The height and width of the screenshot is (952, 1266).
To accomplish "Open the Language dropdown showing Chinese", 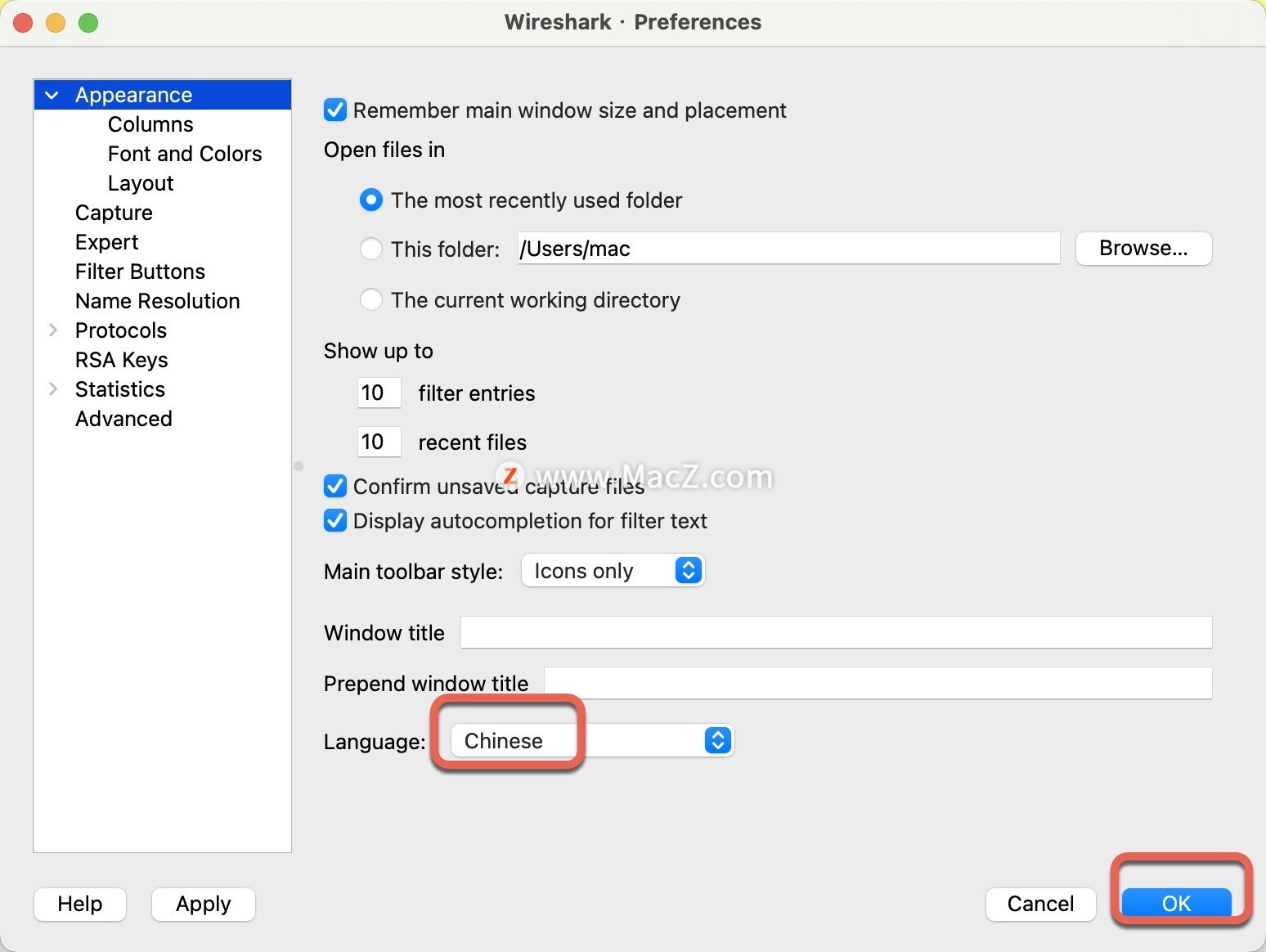I will 592,740.
